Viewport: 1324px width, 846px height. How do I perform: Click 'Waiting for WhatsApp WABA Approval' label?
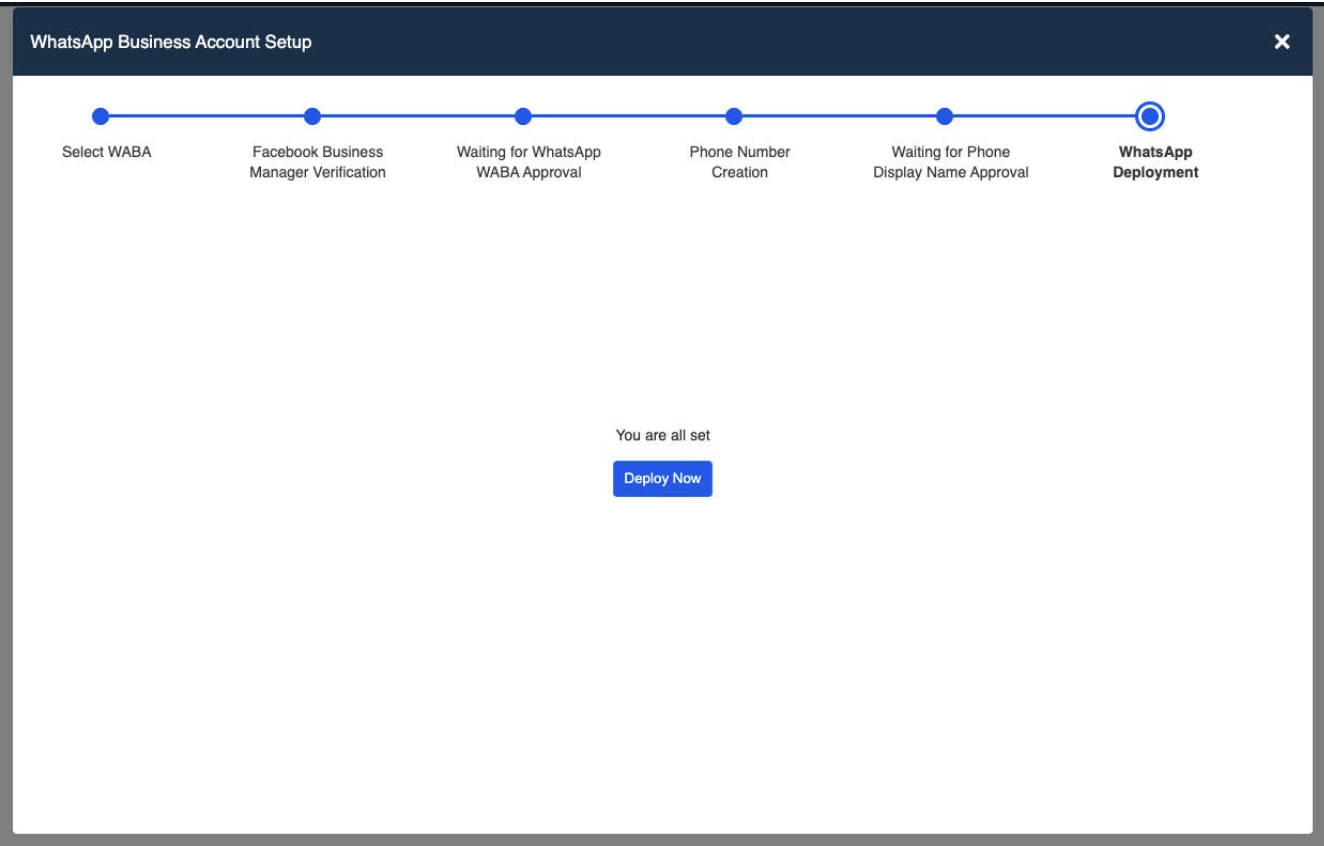(x=529, y=162)
